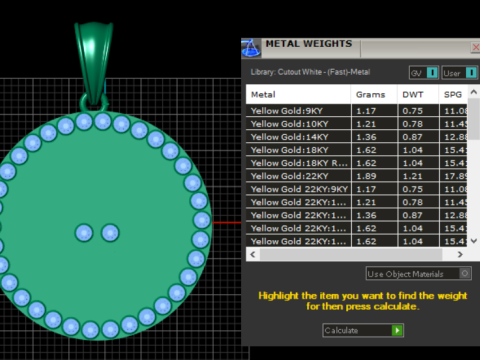Close the Metal Weights panel
The image size is (480, 360).
(475, 47)
